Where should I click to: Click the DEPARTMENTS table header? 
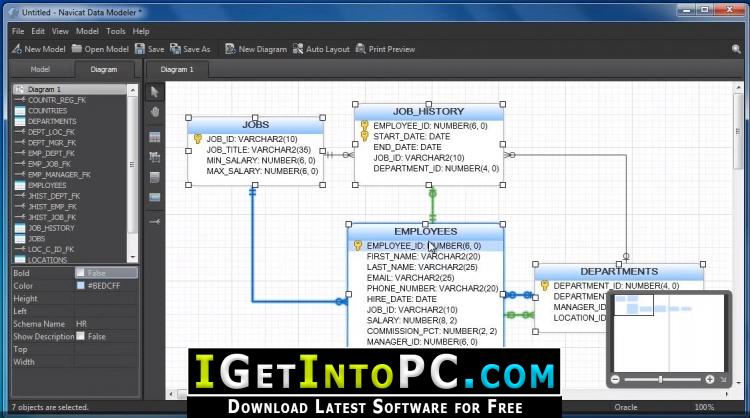coord(619,272)
